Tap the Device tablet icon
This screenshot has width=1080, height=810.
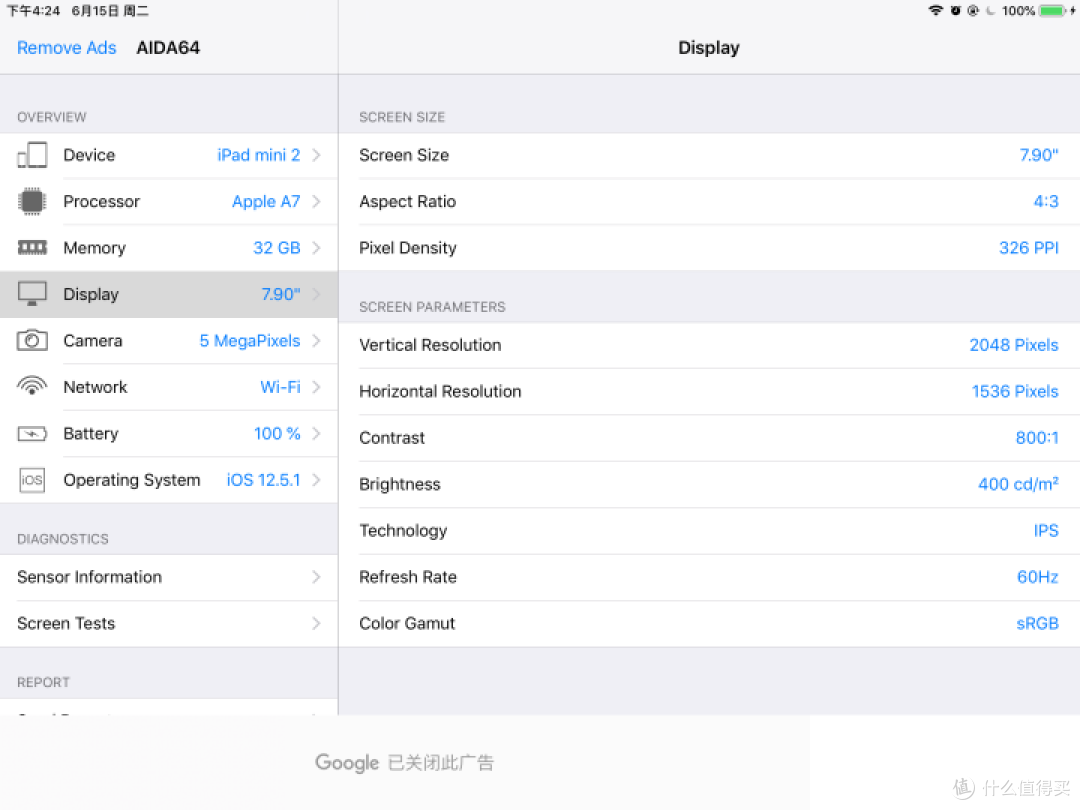tap(32, 155)
